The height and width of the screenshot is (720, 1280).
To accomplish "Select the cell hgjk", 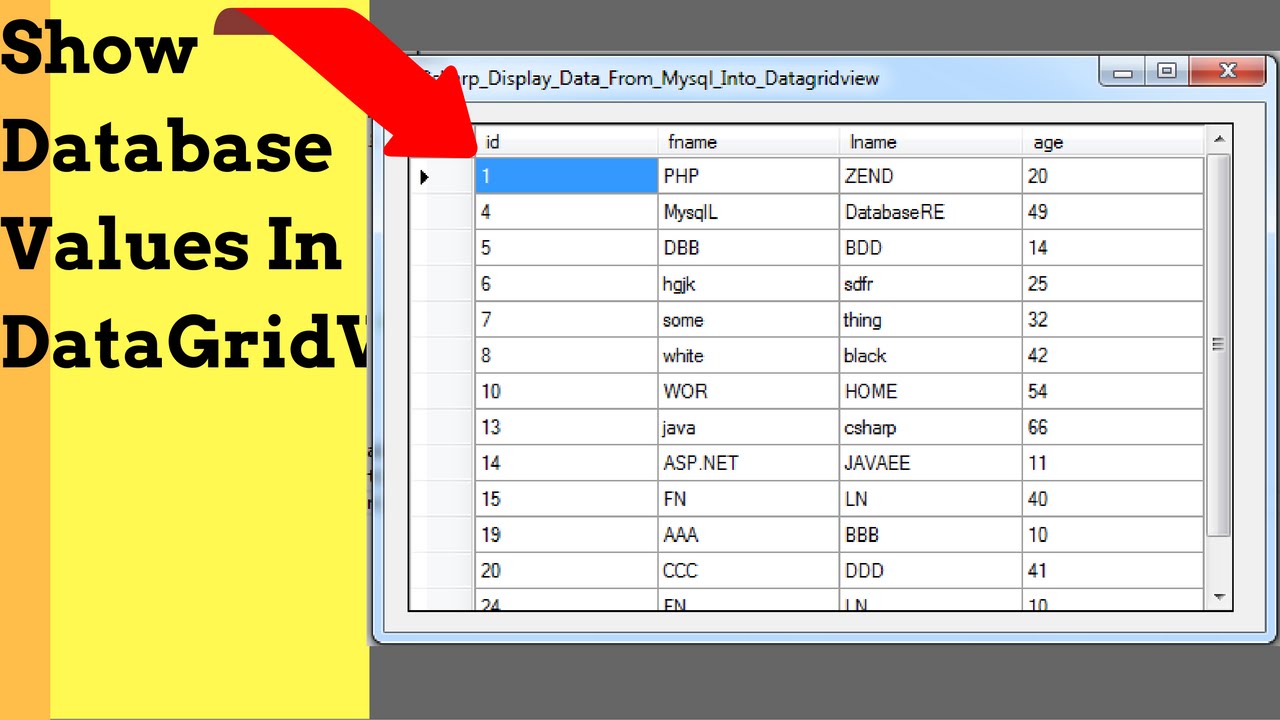I will [x=749, y=284].
